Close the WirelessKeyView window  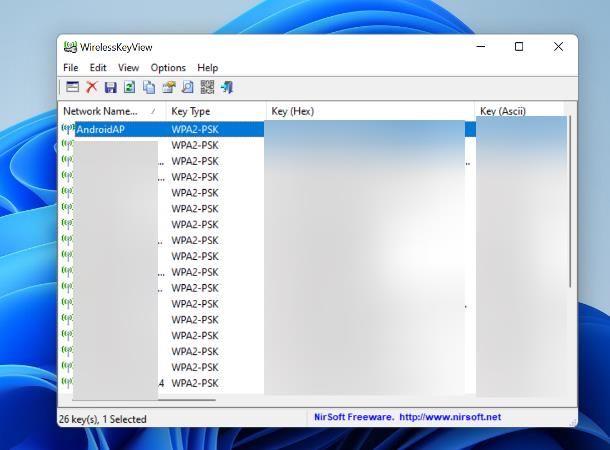point(558,47)
